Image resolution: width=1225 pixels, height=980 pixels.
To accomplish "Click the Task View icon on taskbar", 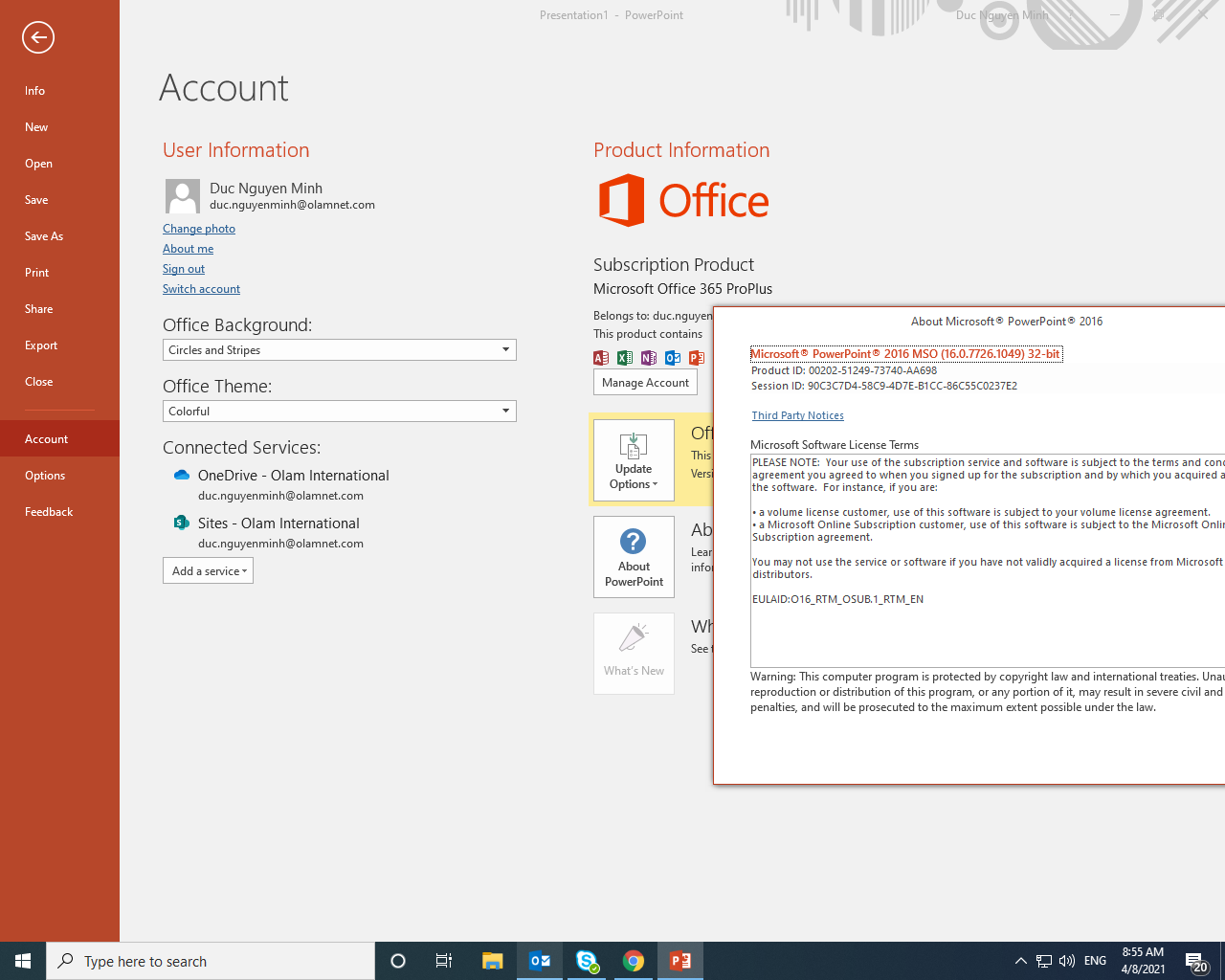I will click(x=444, y=961).
